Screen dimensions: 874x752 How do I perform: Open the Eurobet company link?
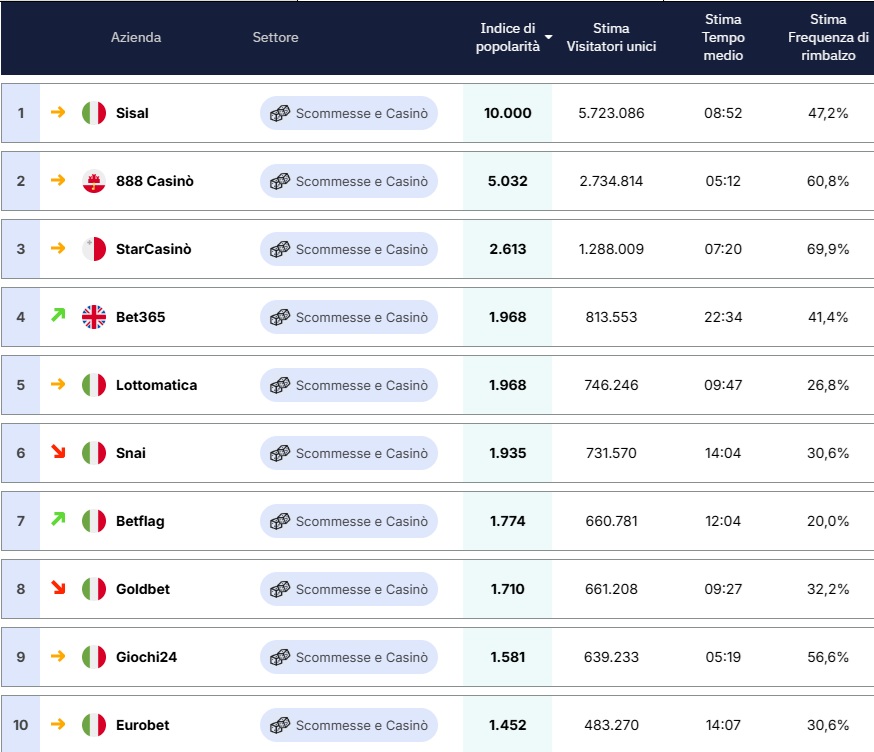pos(143,725)
